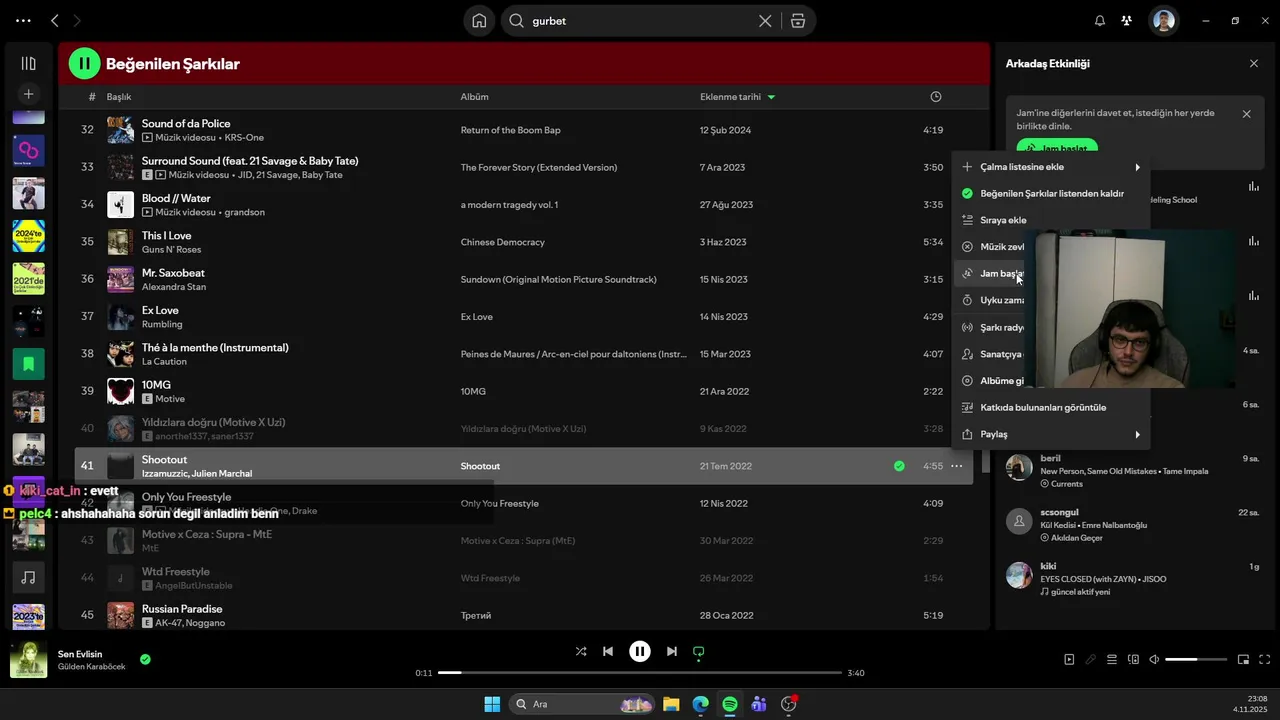
Task: Sort by duration clock icon column
Action: (x=936, y=97)
